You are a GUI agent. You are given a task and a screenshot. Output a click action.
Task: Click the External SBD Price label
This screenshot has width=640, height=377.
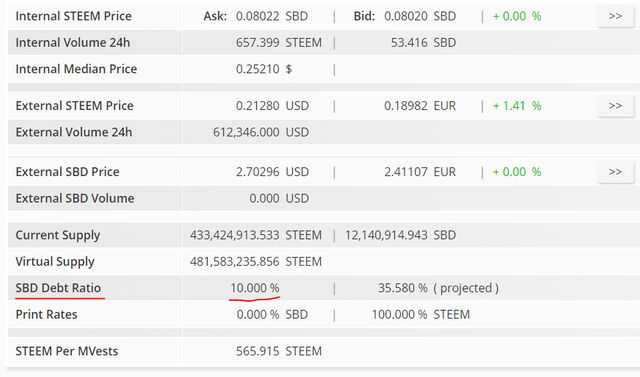tap(67, 172)
